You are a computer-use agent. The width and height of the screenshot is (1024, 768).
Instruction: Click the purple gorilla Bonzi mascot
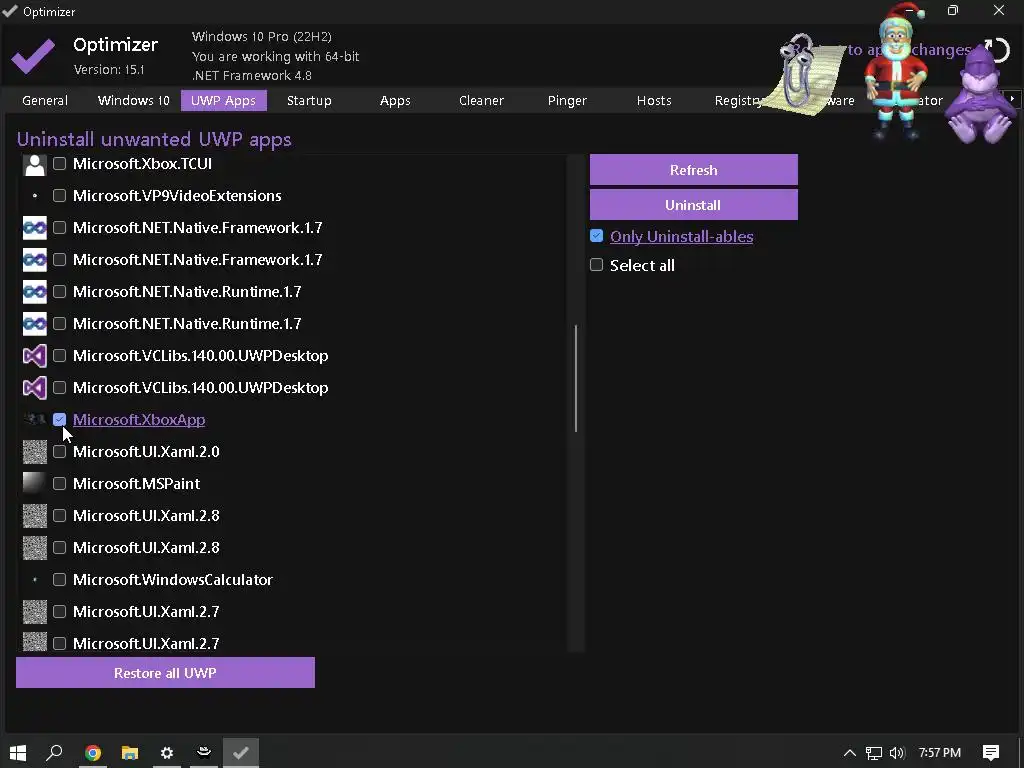point(980,95)
